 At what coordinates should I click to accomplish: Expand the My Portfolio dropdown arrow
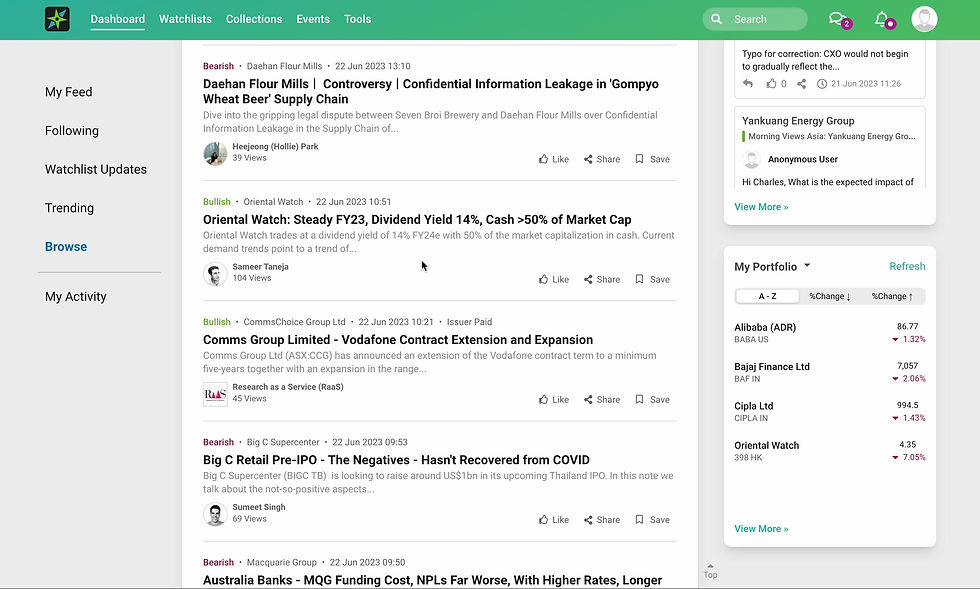tap(807, 266)
